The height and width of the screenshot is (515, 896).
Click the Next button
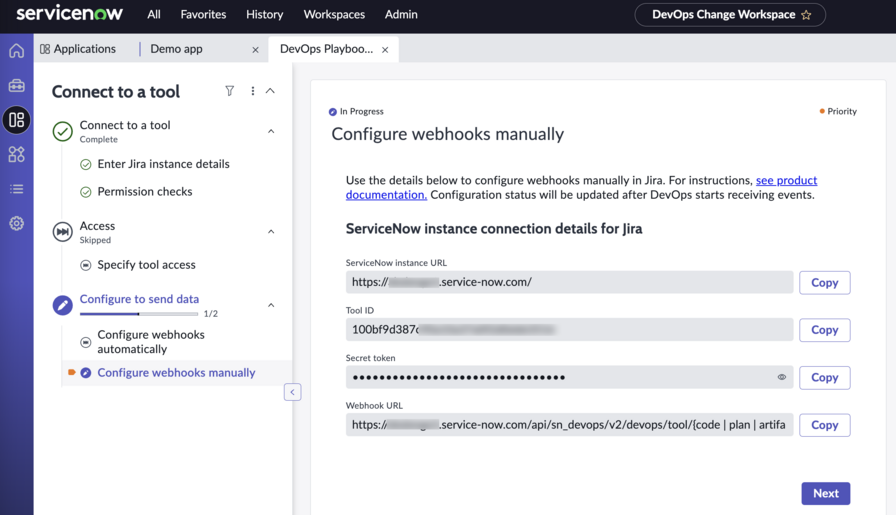point(826,493)
